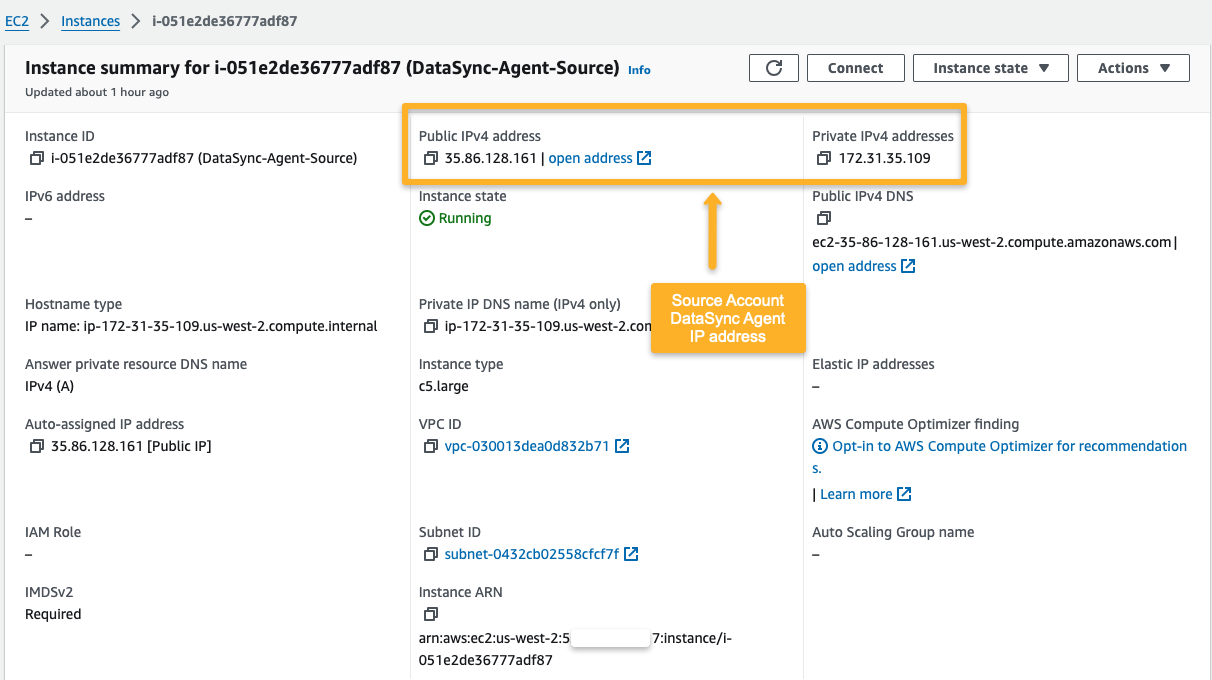Copy the Instance ARN
This screenshot has width=1212, height=680.
(431, 614)
